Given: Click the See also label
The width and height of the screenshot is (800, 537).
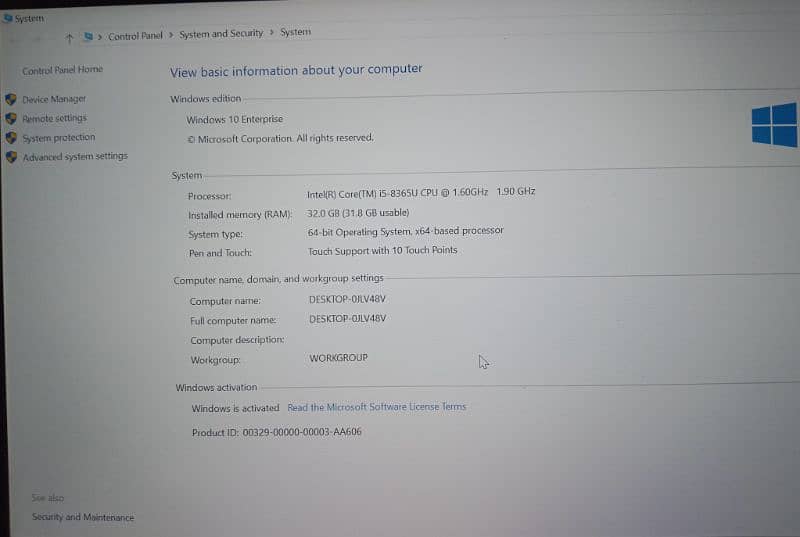Looking at the screenshot, I should pos(48,498).
